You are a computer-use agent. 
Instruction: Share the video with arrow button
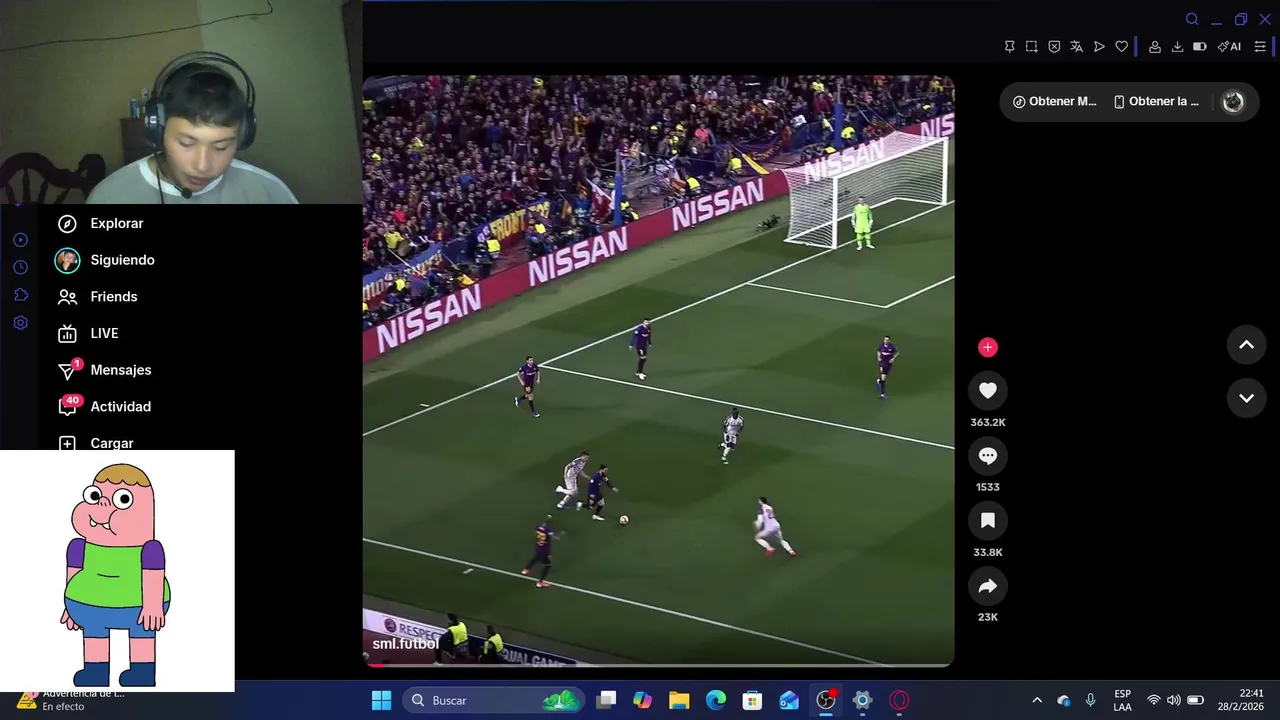coord(987,586)
